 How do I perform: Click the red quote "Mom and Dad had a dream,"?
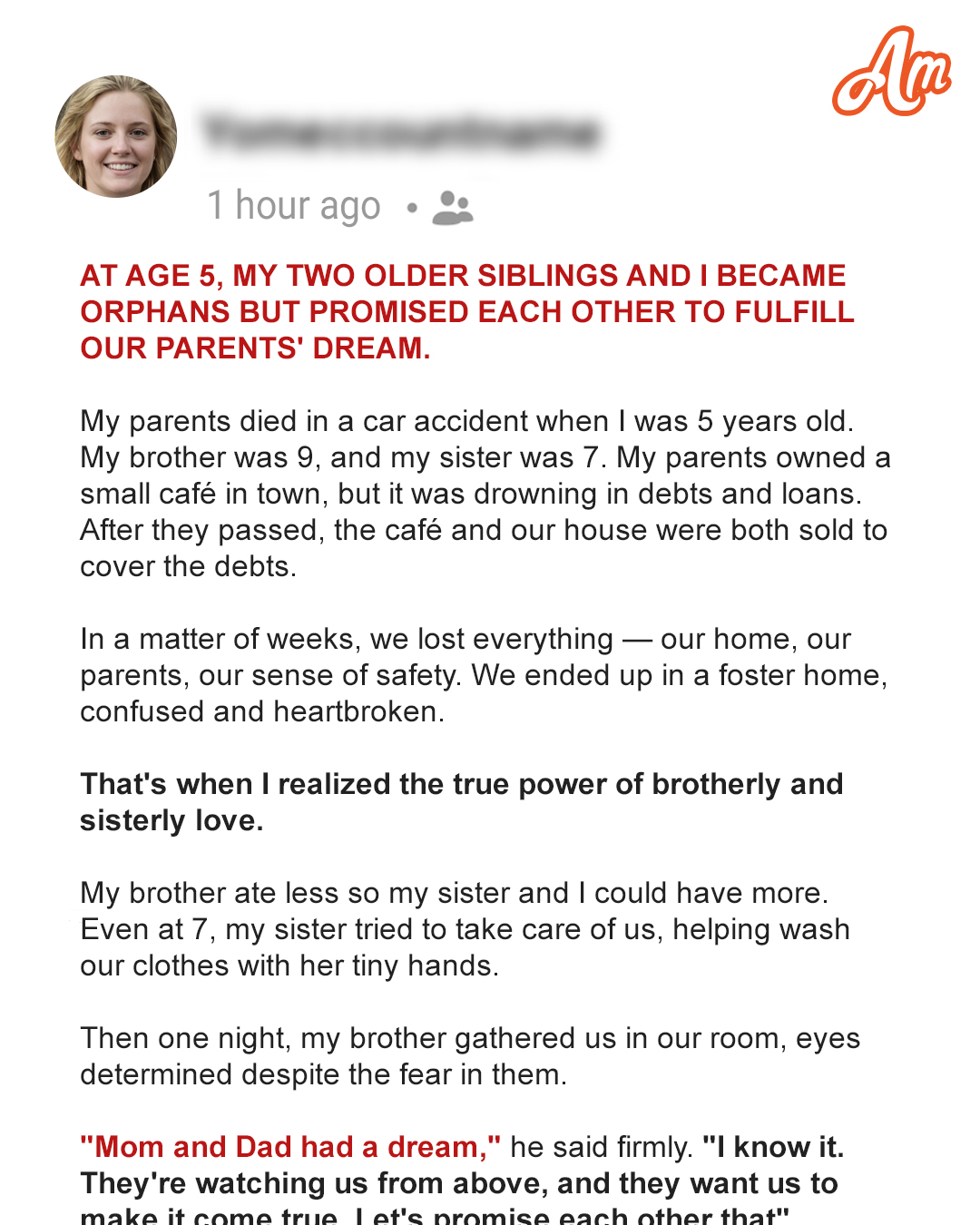pos(290,1147)
